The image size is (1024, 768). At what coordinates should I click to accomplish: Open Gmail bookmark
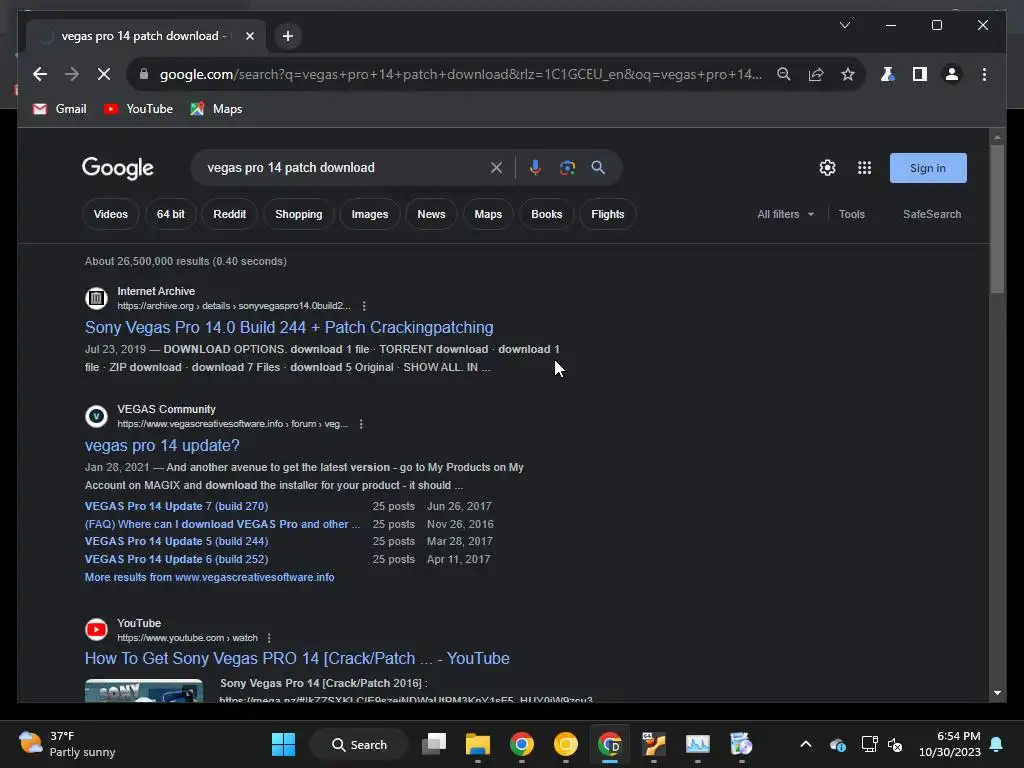pyautogui.click(x=59, y=109)
